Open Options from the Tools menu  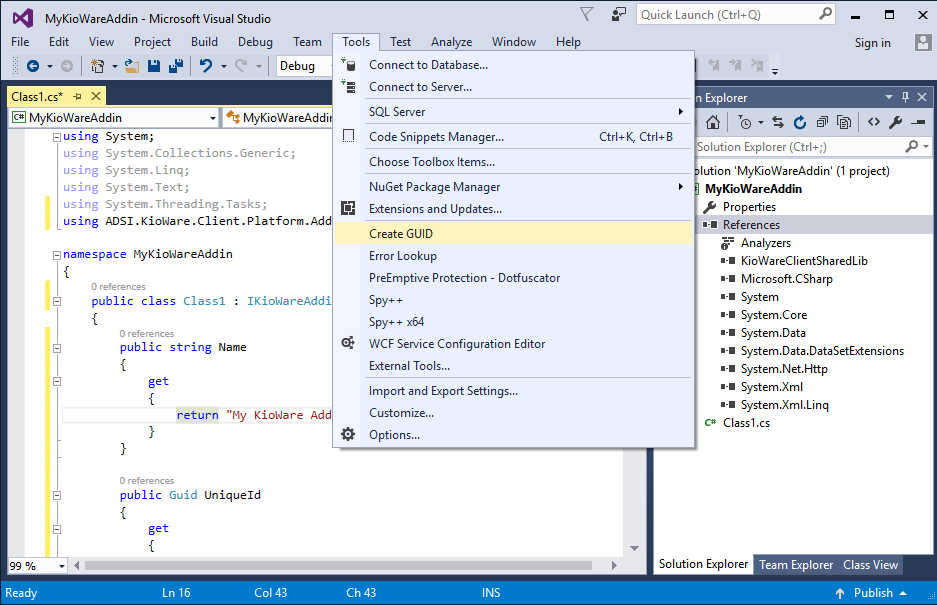[513, 435]
